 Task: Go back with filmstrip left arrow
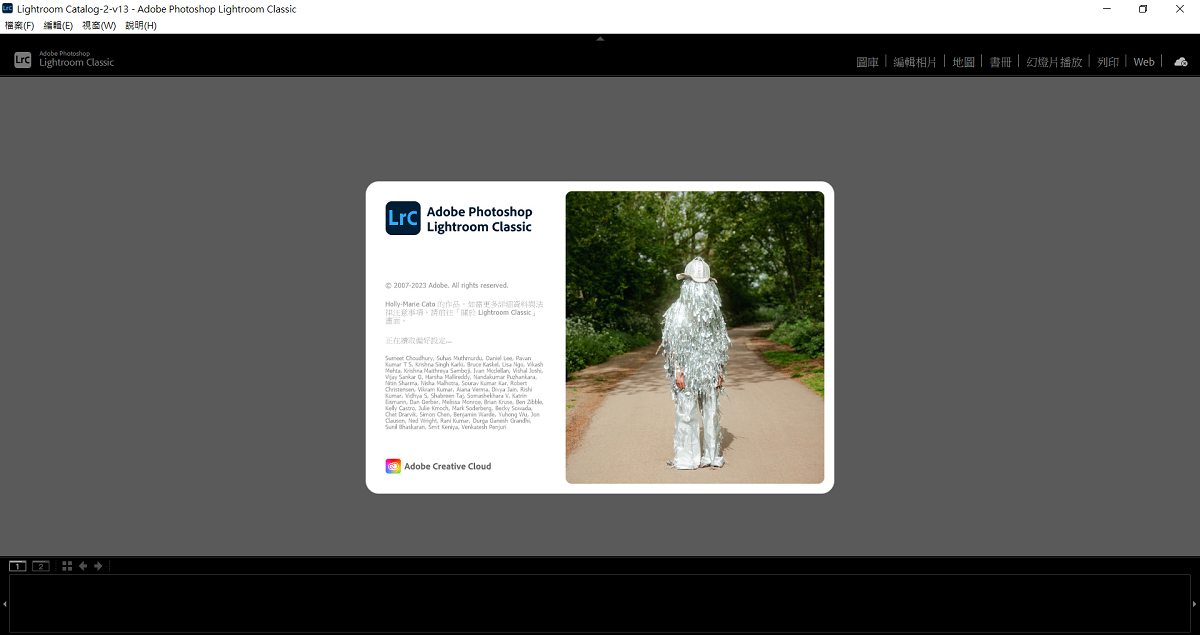[x=83, y=566]
